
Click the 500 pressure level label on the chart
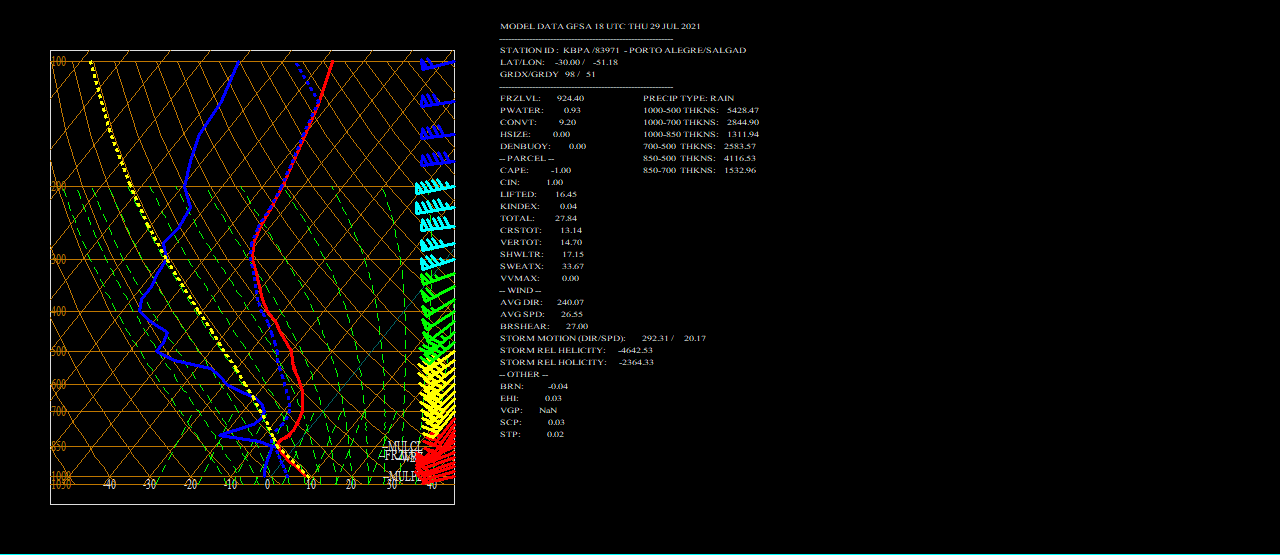tap(59, 352)
